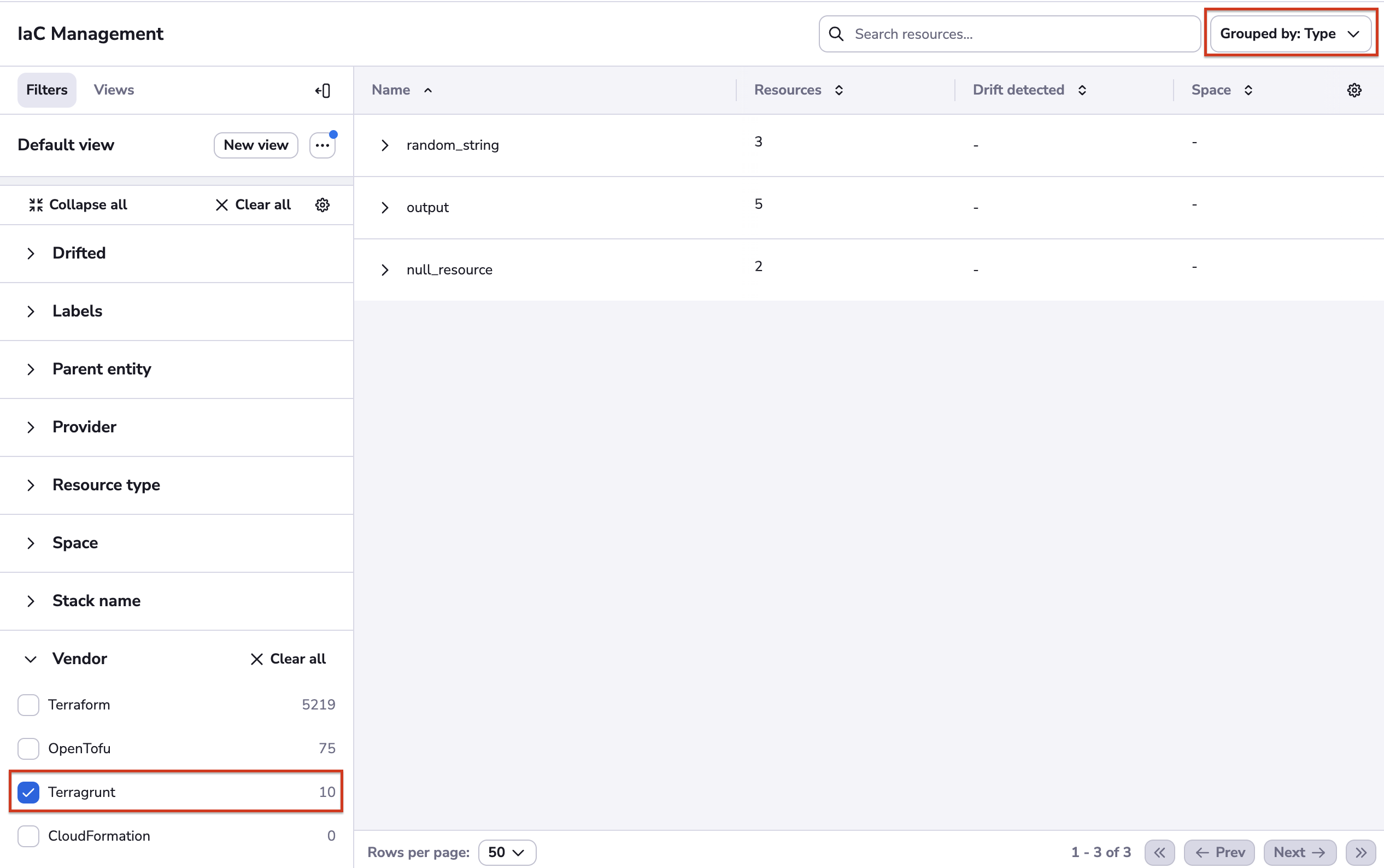This screenshot has height=868, width=1384.
Task: Open the Grouped by: Type dropdown
Action: 1289,34
